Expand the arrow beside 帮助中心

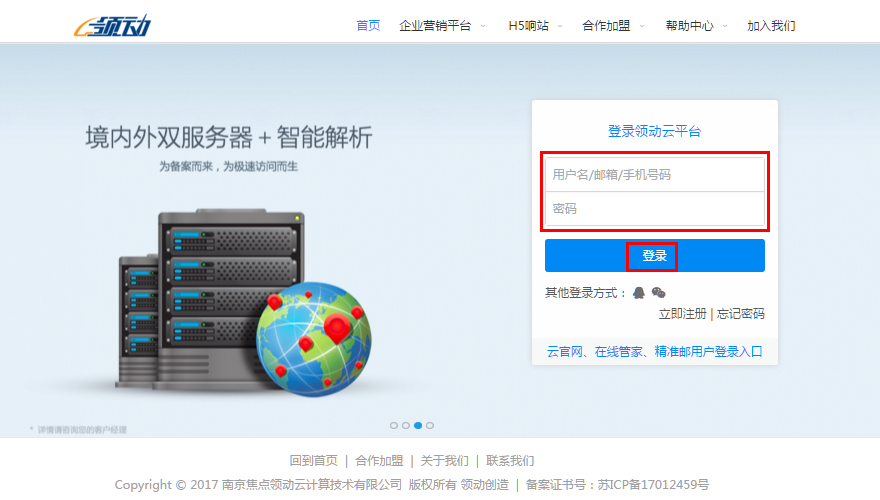[x=725, y=26]
